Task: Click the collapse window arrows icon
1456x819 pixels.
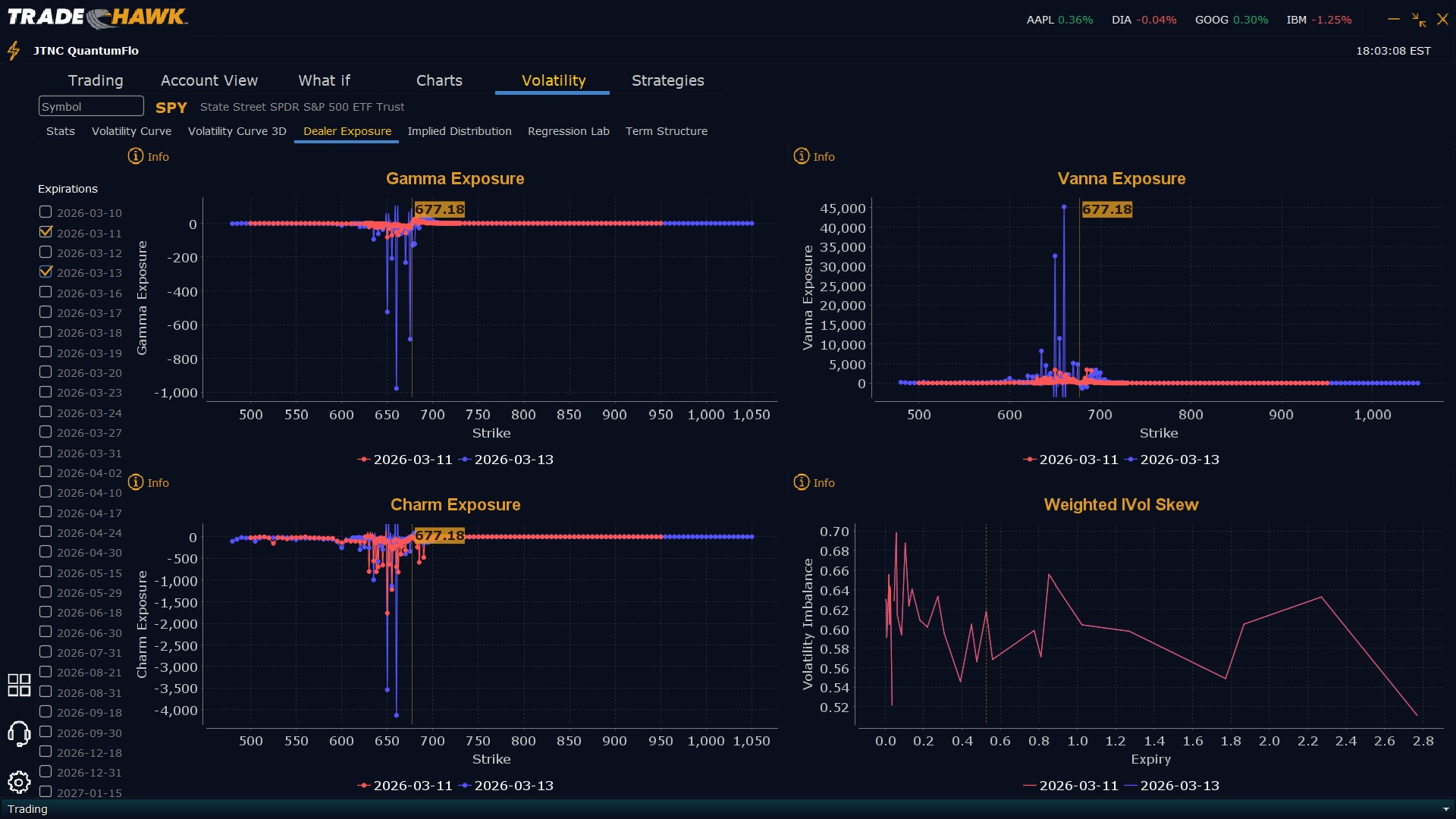Action: tap(1419, 20)
